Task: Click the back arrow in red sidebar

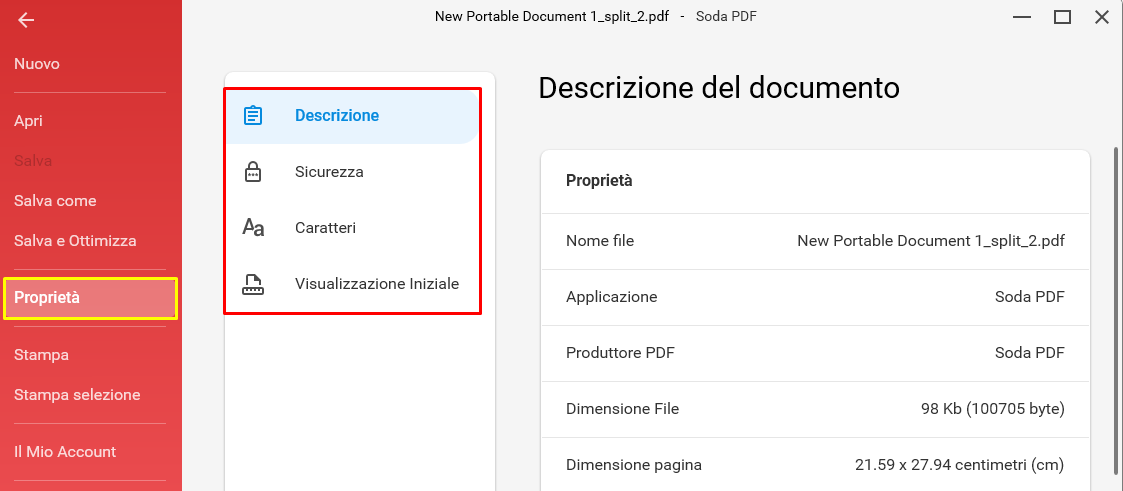Action: point(26,21)
